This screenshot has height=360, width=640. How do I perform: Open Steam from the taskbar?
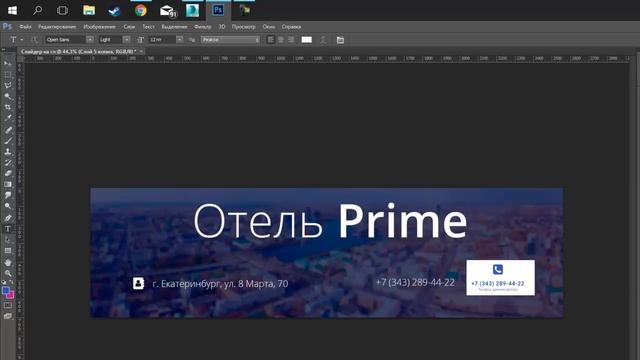coord(115,10)
